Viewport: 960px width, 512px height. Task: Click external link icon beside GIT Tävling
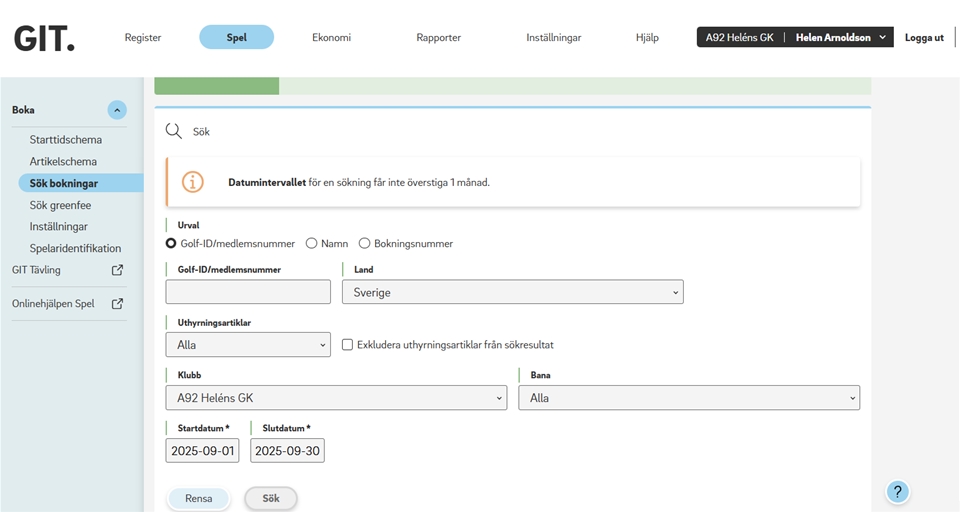(117, 270)
